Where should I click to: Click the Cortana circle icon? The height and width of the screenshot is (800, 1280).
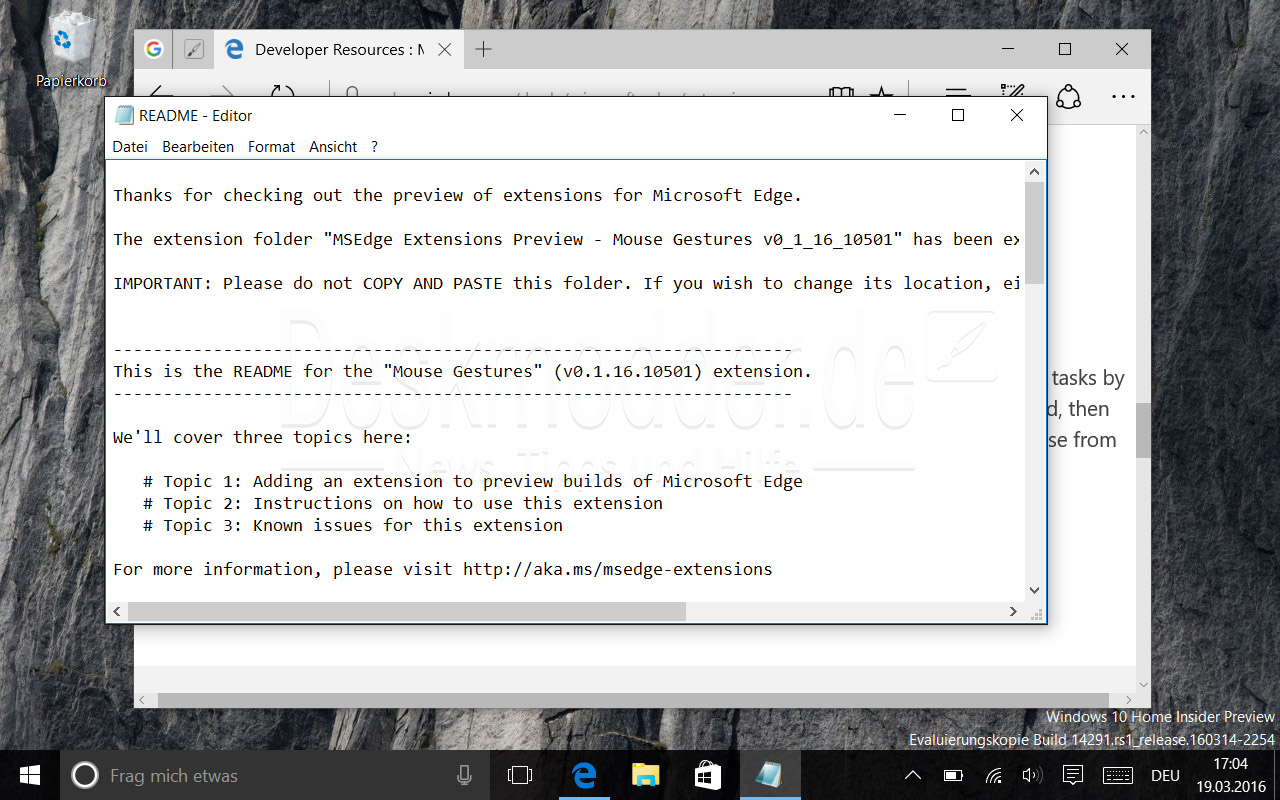pyautogui.click(x=86, y=775)
